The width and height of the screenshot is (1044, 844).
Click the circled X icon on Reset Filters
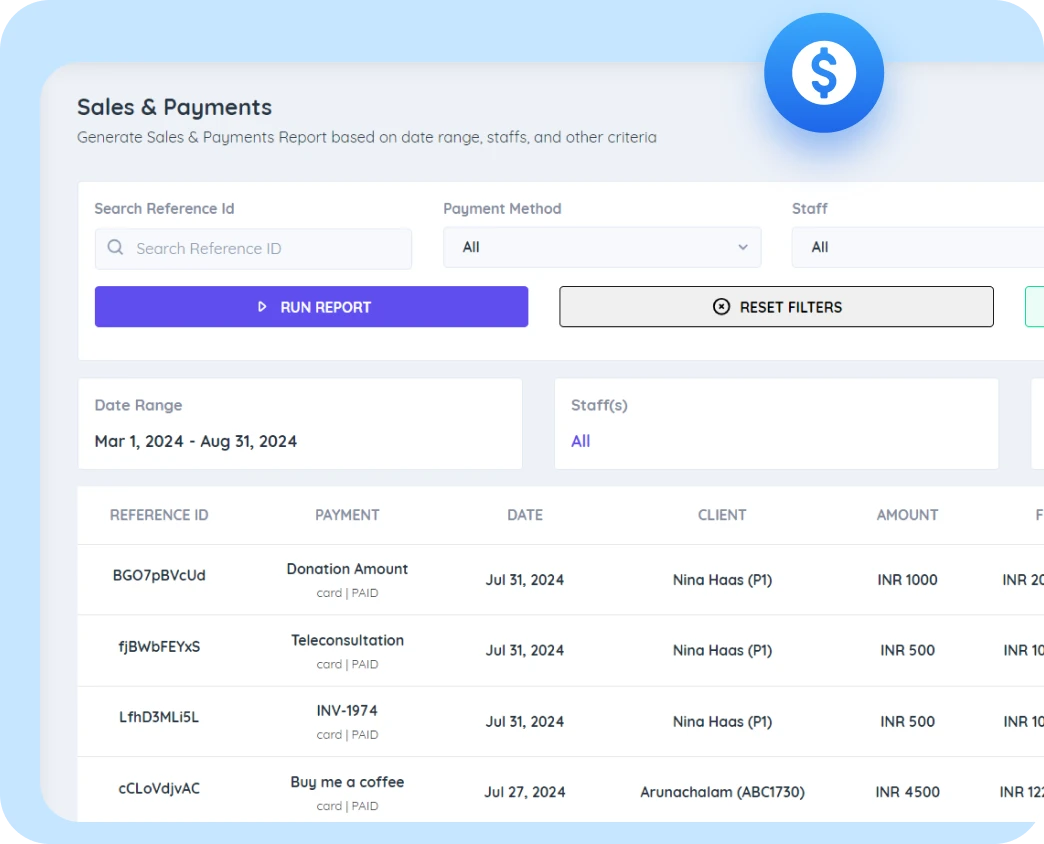721,307
